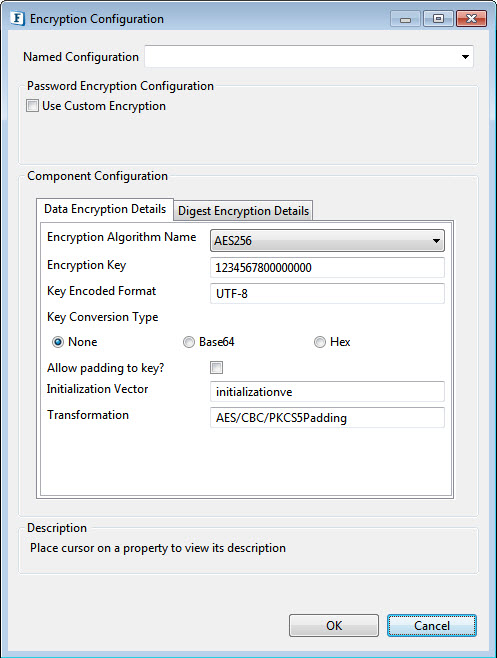Click into the Initialization Vector field
The height and width of the screenshot is (658, 497).
pyautogui.click(x=327, y=392)
